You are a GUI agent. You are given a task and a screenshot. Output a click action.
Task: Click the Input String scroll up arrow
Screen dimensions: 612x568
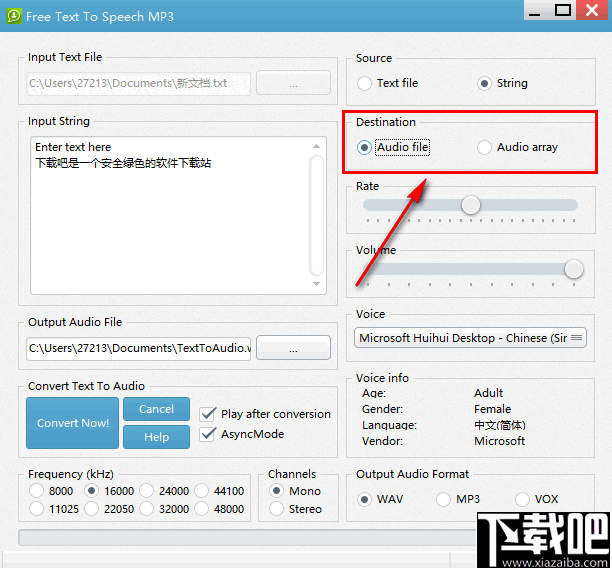click(317, 146)
